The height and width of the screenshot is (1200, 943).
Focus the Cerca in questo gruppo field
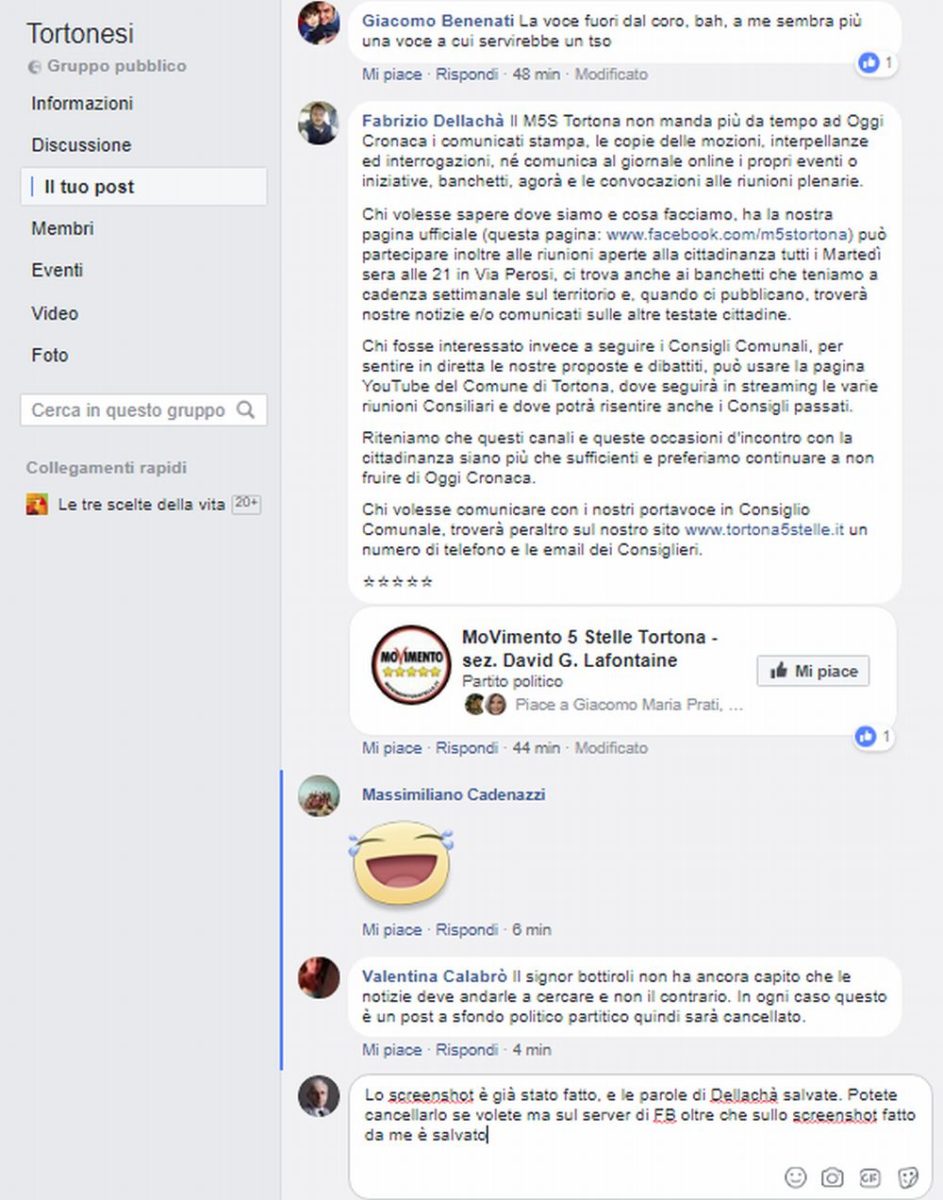pyautogui.click(x=144, y=410)
